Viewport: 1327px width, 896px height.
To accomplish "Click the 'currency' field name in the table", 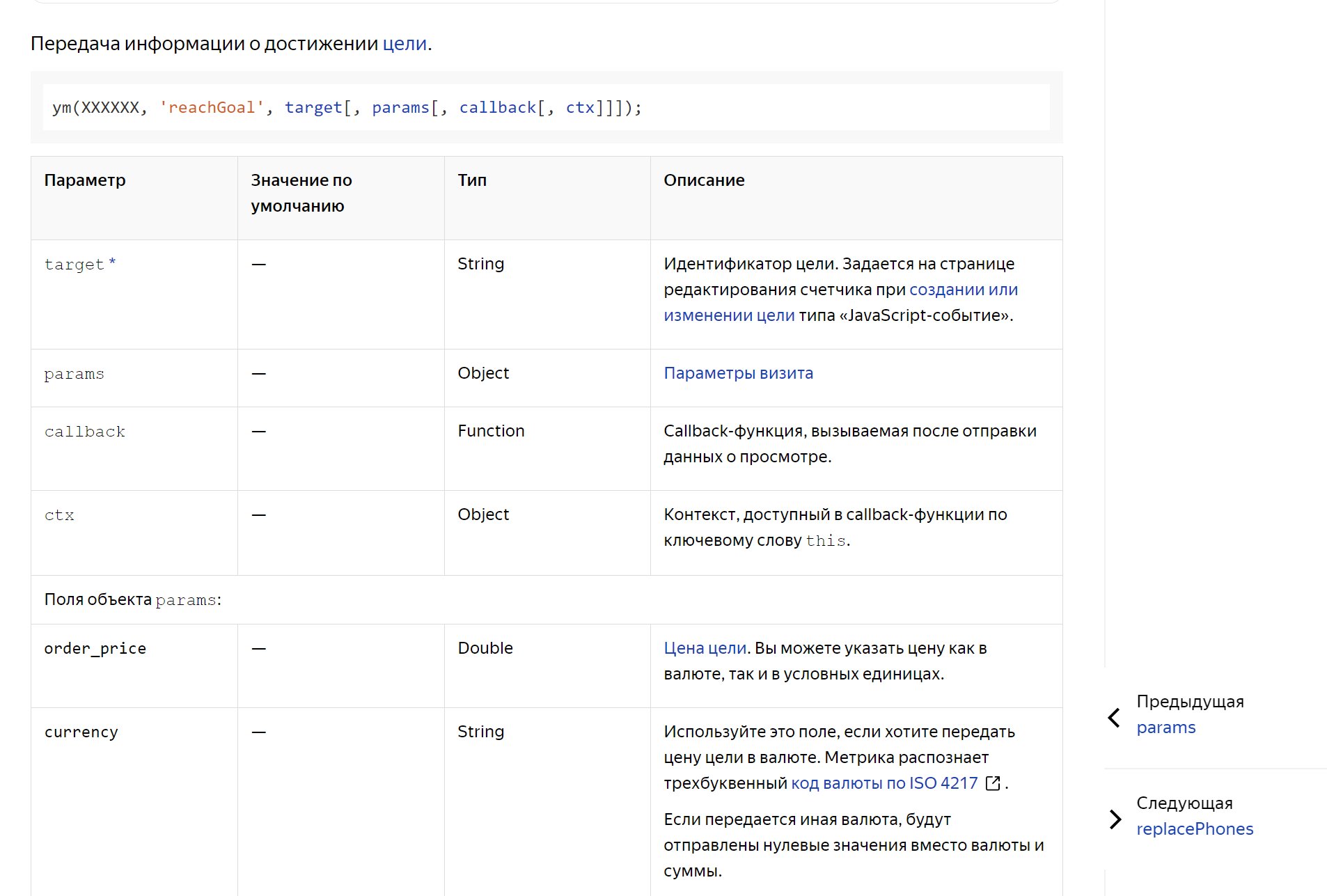I will [x=81, y=732].
